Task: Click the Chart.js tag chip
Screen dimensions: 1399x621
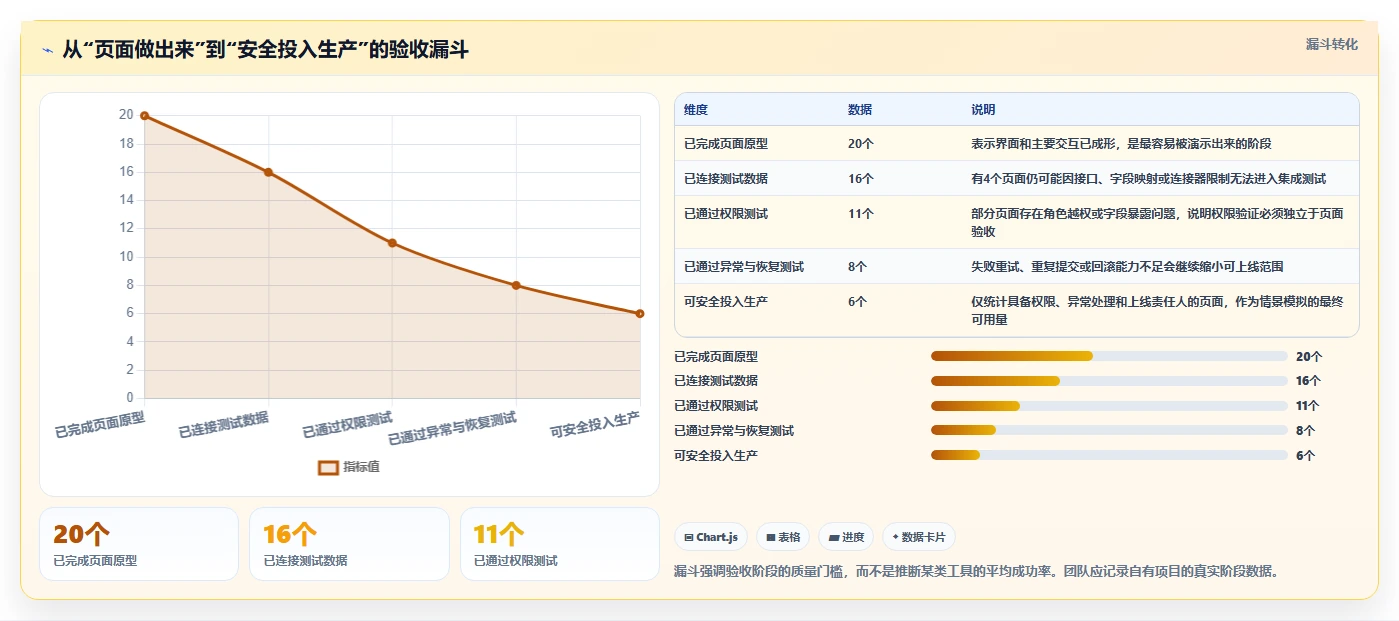Action: click(x=711, y=537)
